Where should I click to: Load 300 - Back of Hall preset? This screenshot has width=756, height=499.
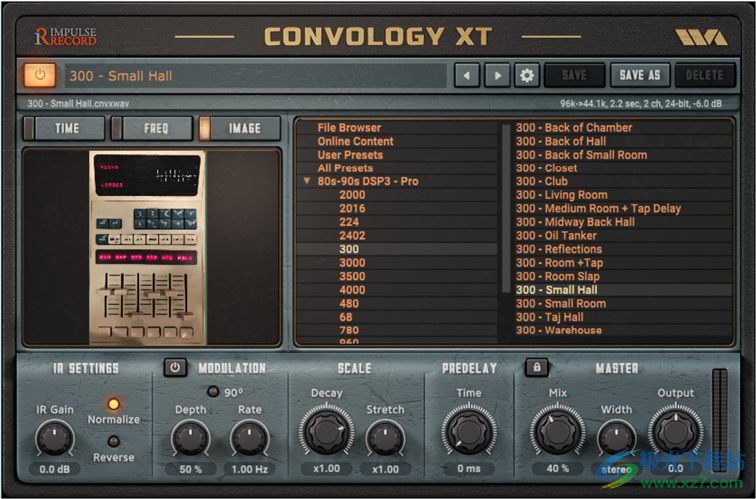[561, 141]
